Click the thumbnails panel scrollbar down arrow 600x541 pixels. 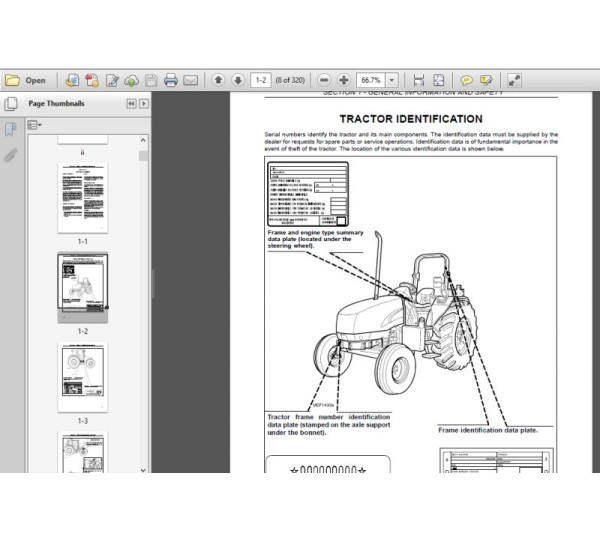tap(143, 467)
